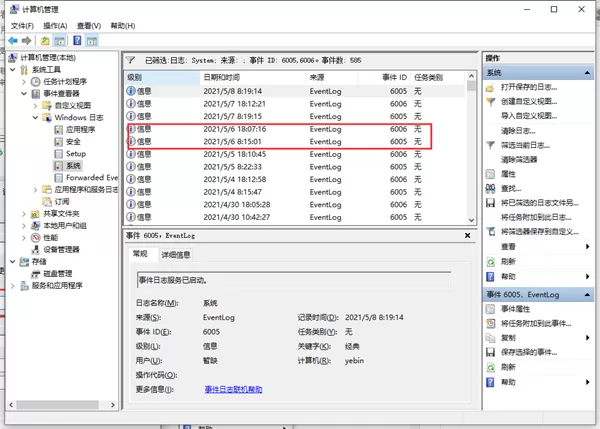Screen dimensions: 600x429
Task: Click 清除筛选器 action
Action: (x=519, y=160)
